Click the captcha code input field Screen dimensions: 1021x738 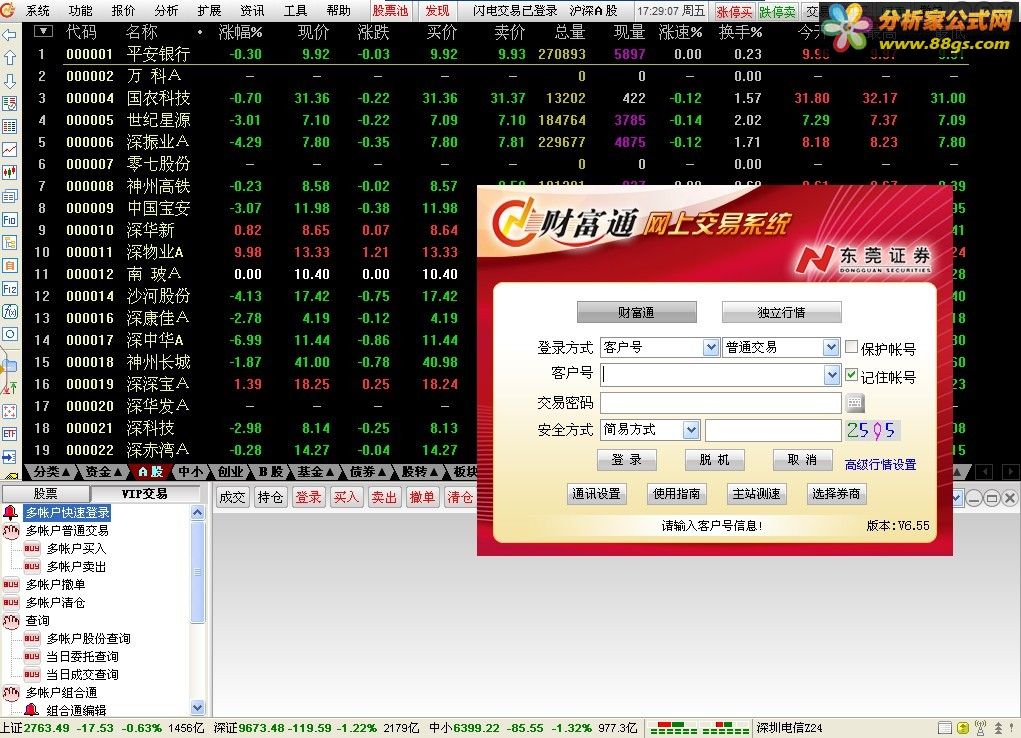[773, 430]
